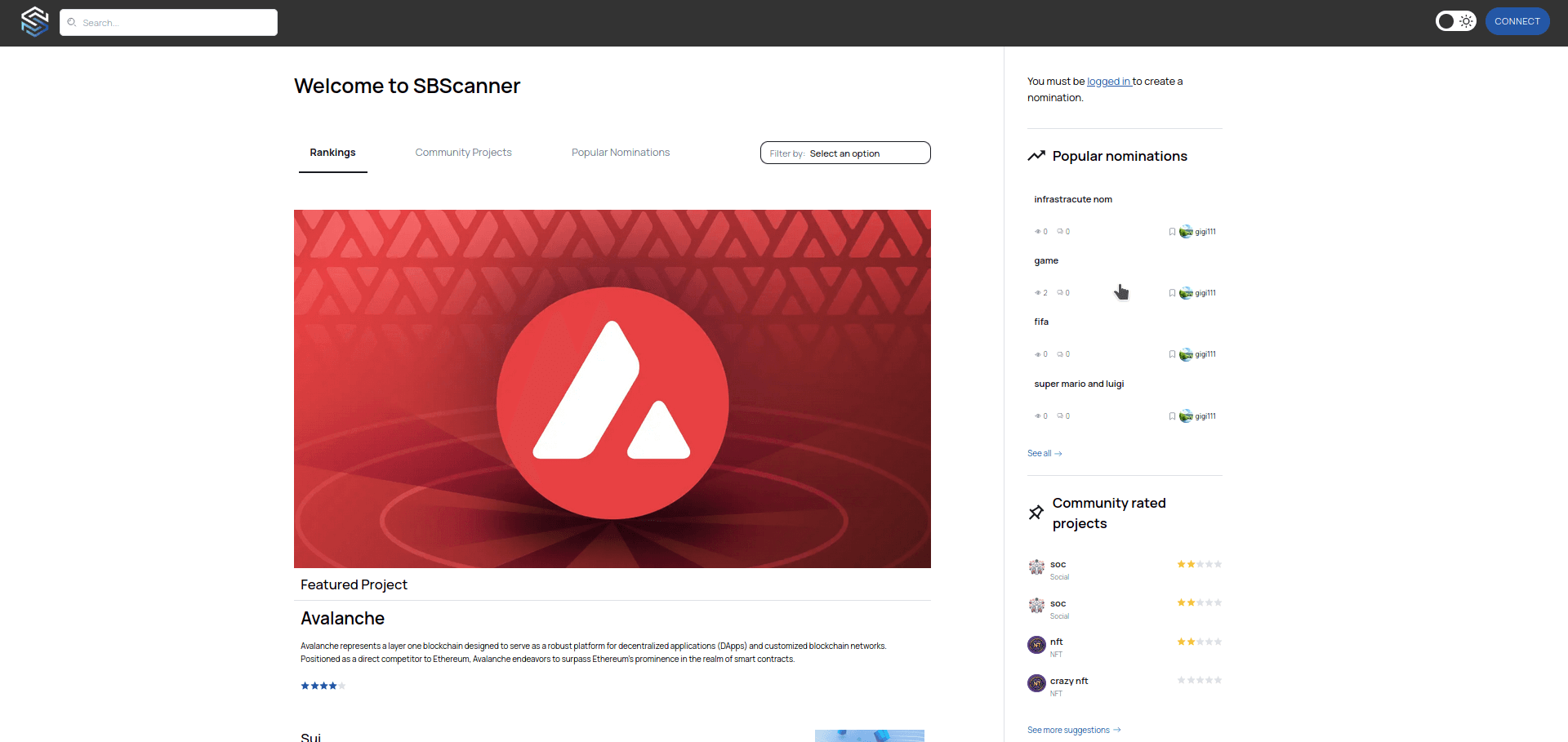This screenshot has width=1568, height=742.
Task: Bookmark the fifa nomination
Action: (x=1172, y=354)
